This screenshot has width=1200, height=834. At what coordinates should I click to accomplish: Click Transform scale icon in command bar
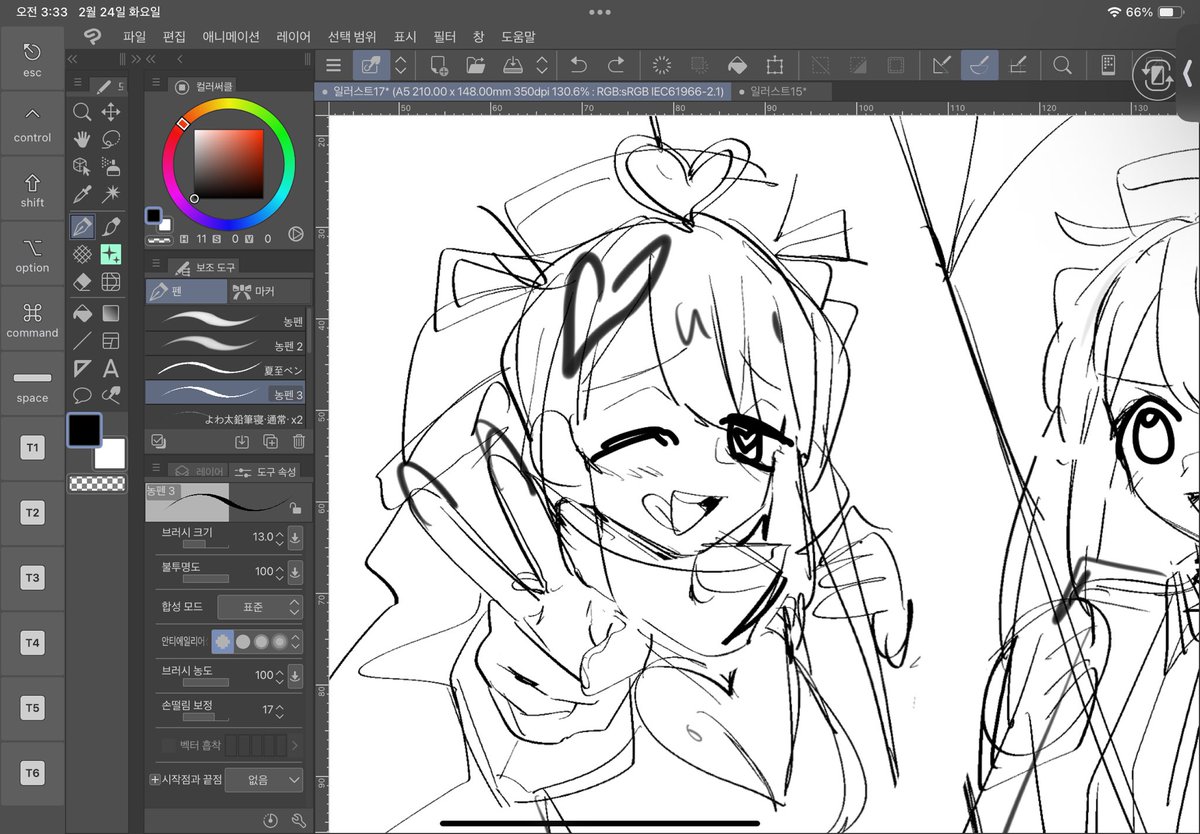click(x=774, y=65)
